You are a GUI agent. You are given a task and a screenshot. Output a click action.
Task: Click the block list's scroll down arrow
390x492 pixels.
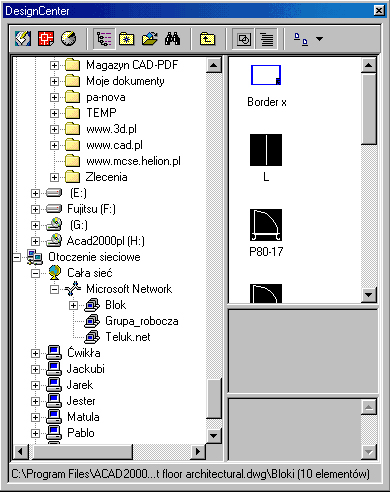point(369,295)
